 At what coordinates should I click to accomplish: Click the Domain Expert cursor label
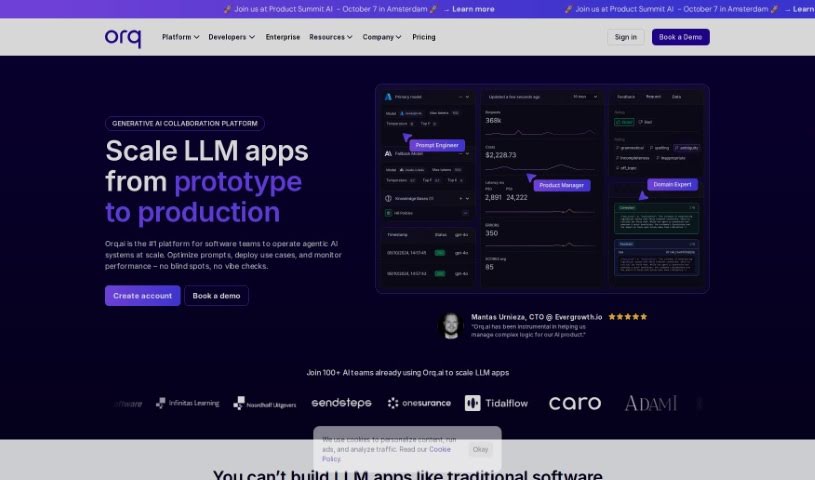(673, 185)
